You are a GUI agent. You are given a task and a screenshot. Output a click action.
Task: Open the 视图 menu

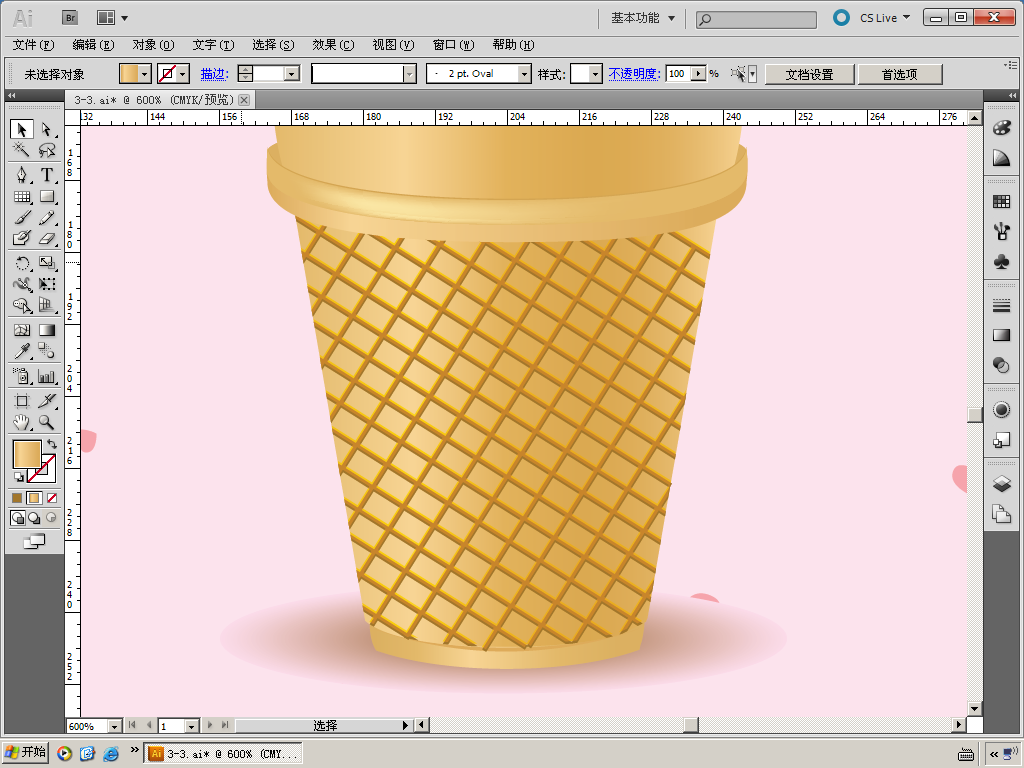point(393,44)
